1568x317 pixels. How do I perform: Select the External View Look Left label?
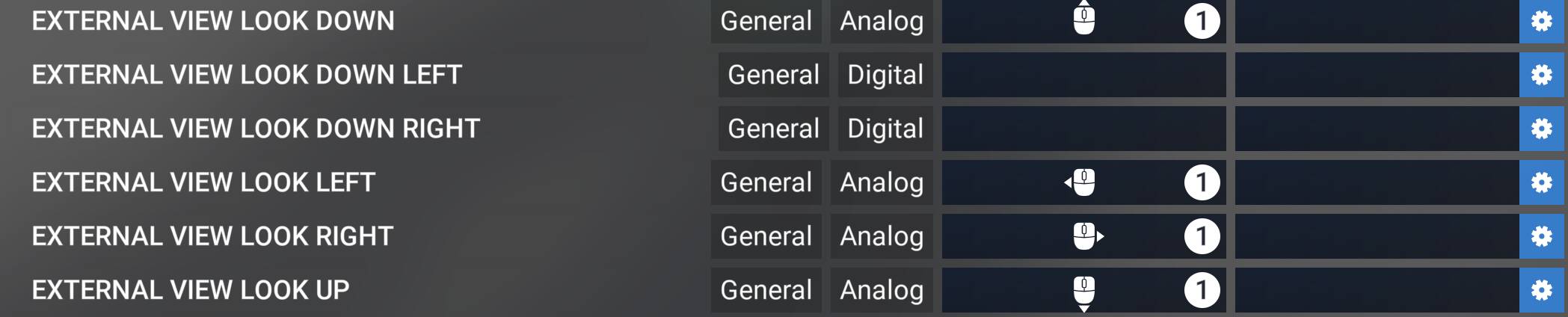[203, 182]
